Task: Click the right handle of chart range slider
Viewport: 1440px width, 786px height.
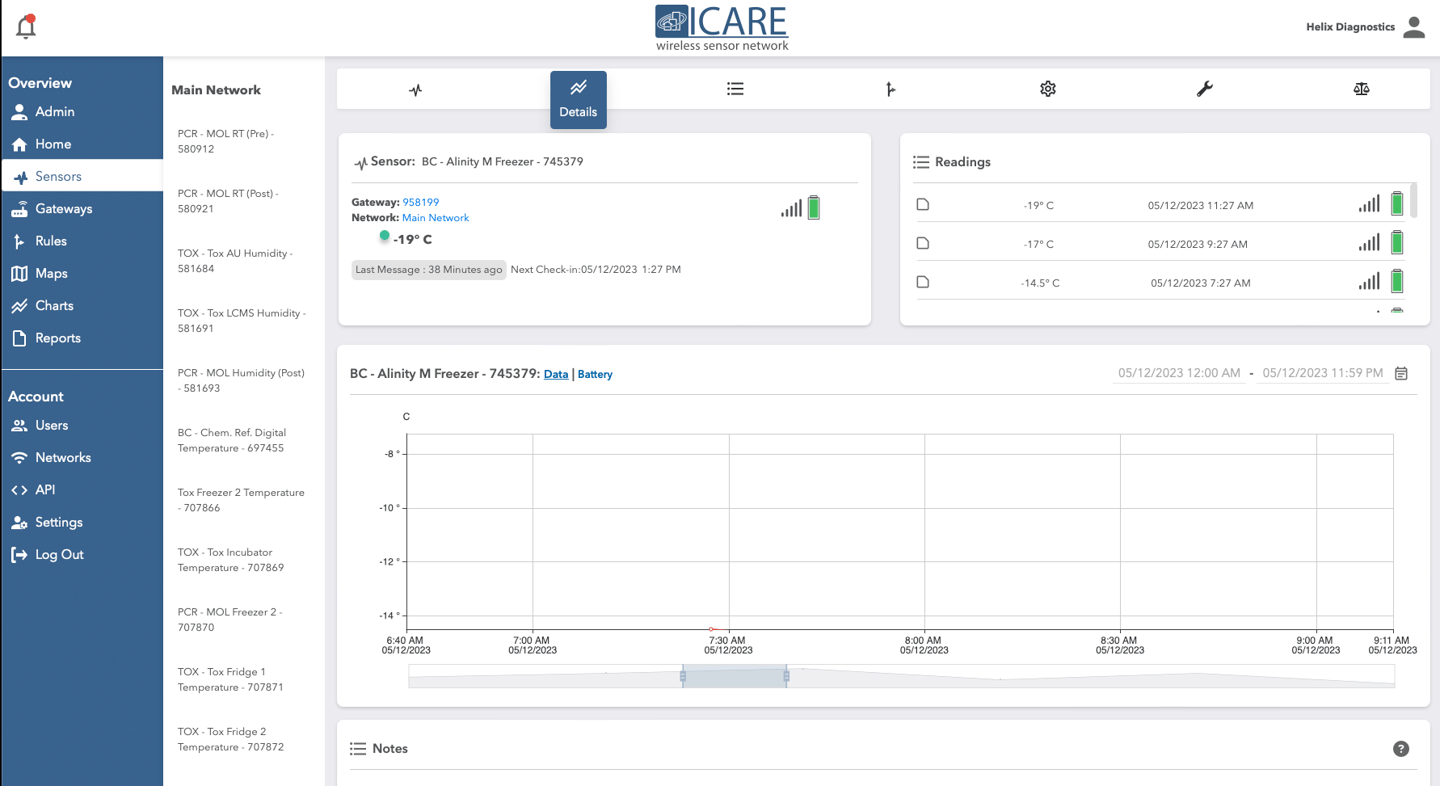Action: tap(786, 677)
